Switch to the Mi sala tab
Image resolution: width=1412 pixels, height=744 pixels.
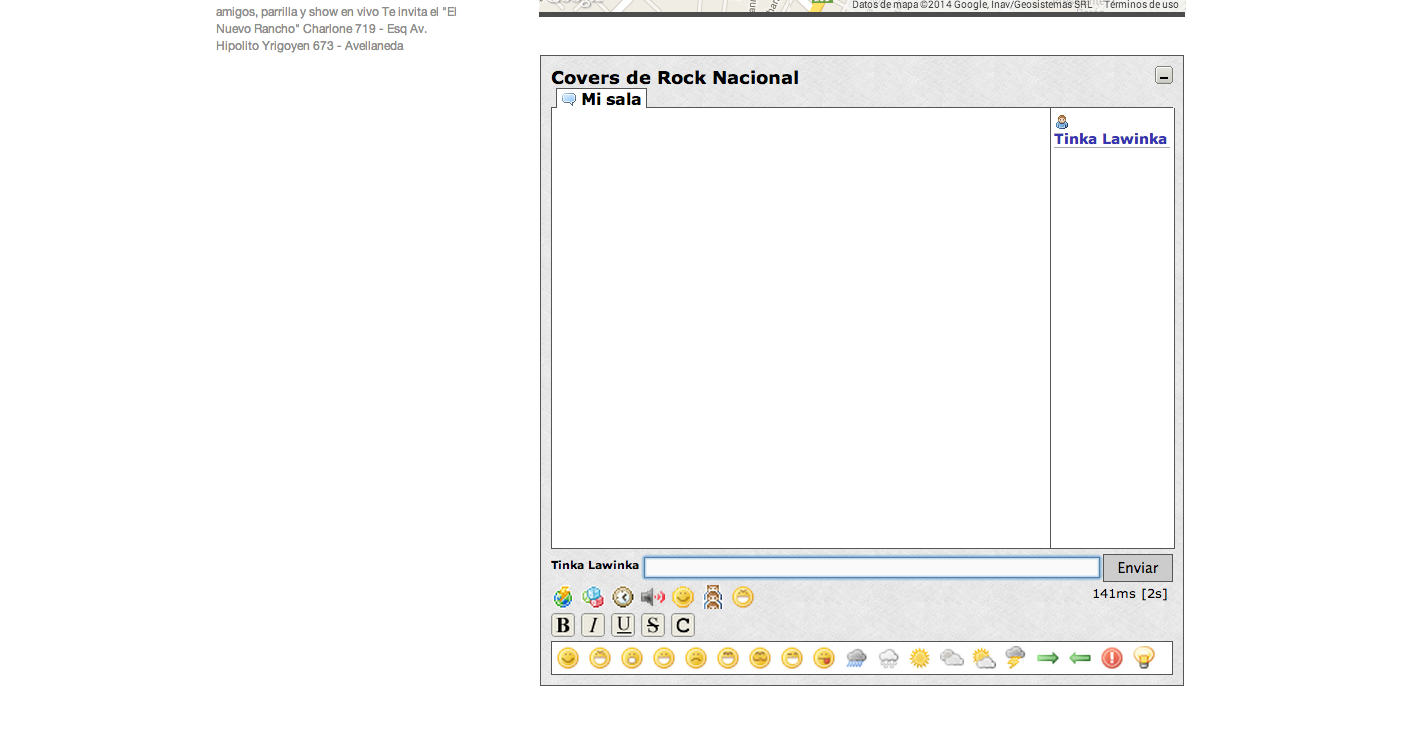(x=602, y=99)
